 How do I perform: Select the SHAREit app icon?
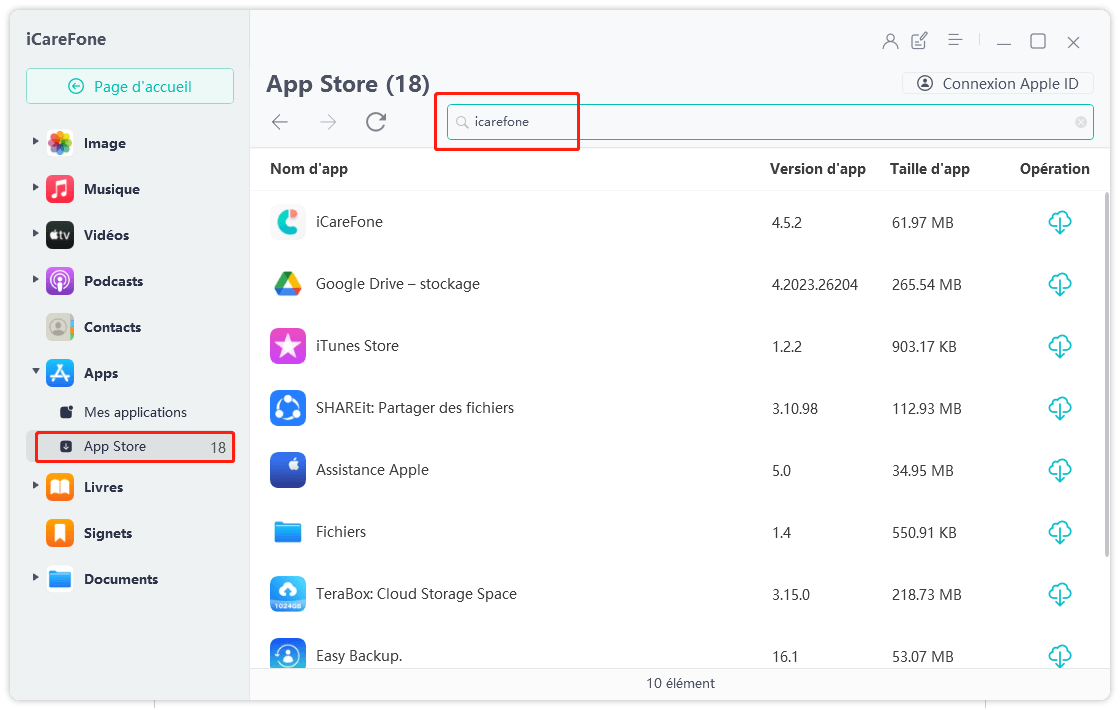coord(288,409)
